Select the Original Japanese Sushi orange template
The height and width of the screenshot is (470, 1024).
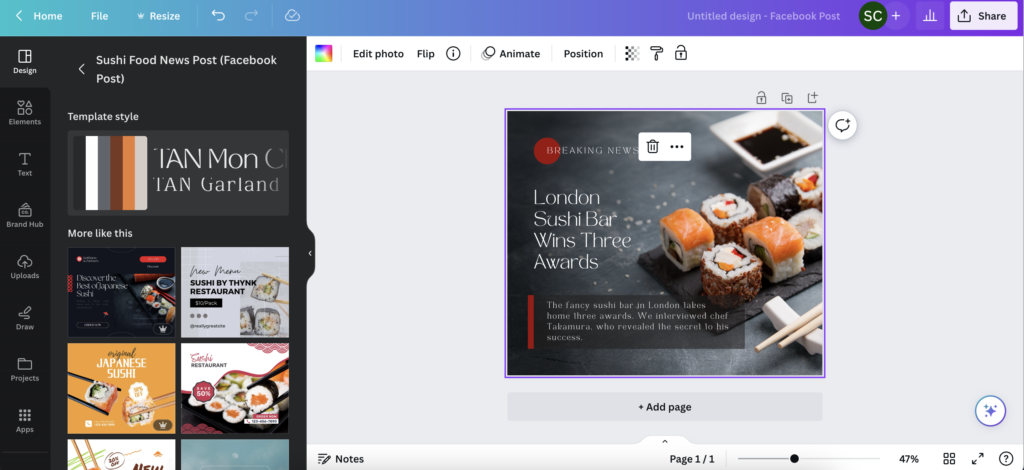[121, 388]
